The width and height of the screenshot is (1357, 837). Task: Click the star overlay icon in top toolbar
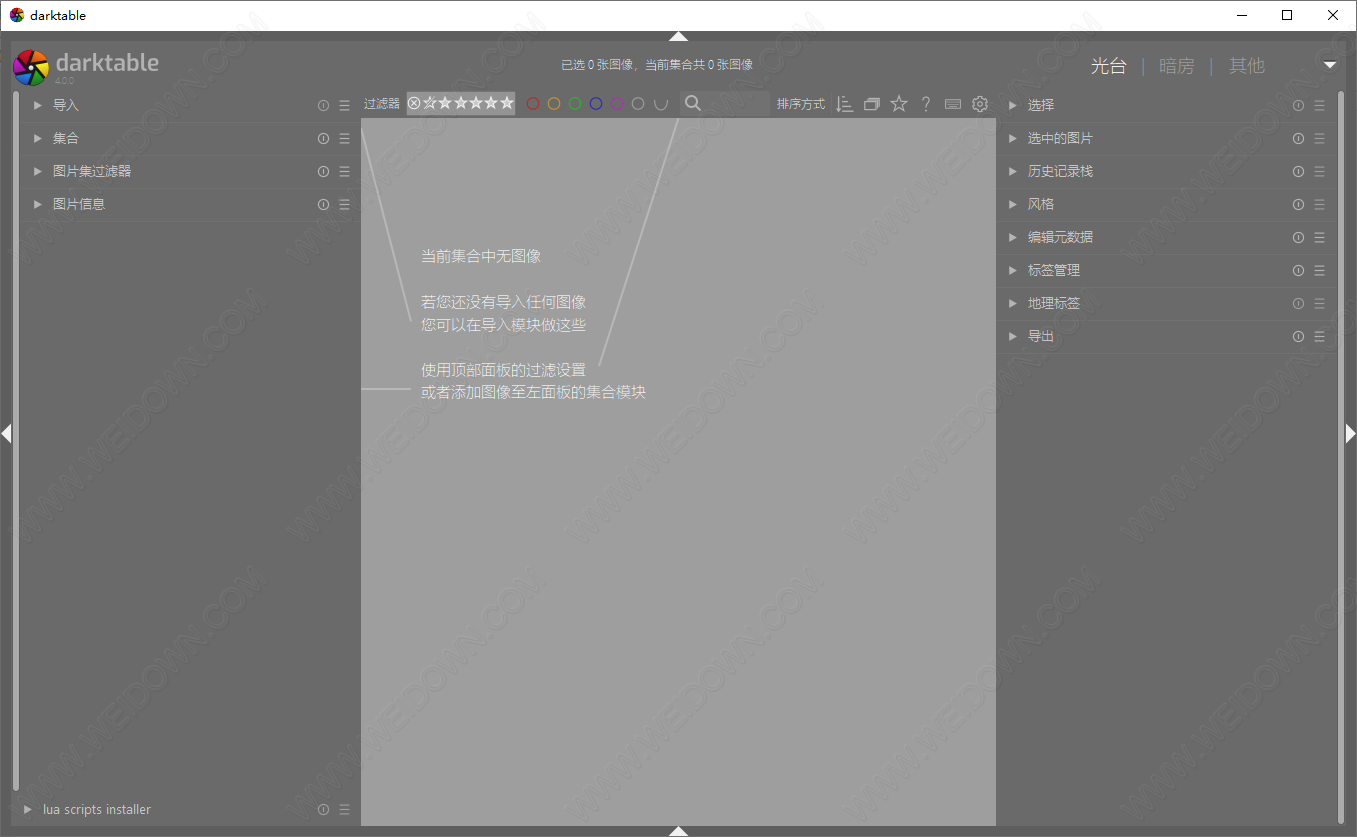899,103
